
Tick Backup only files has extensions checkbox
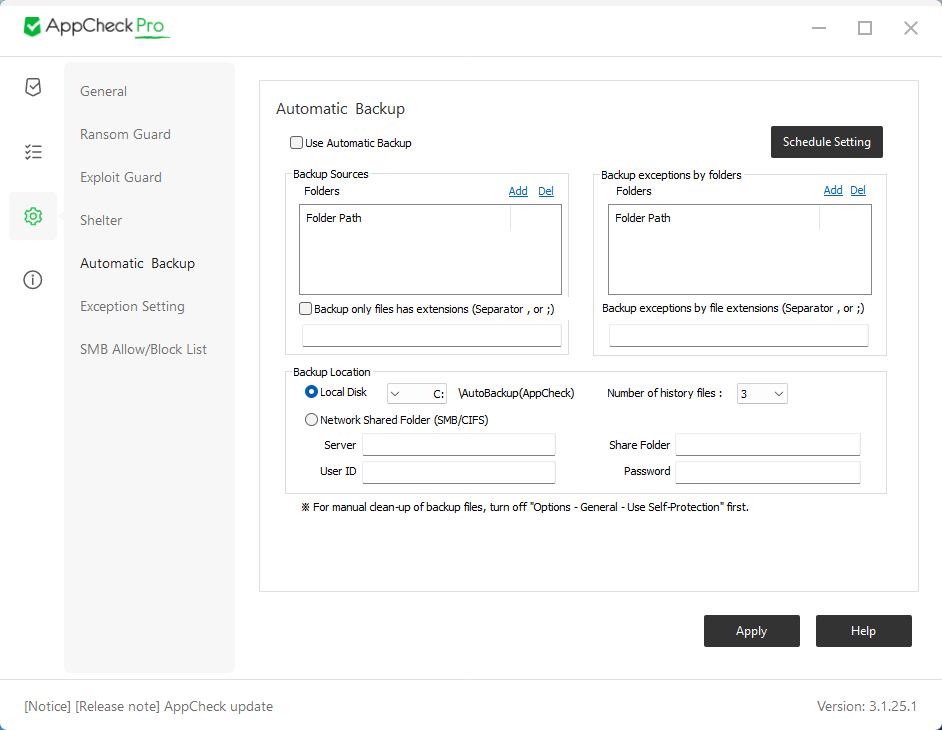click(x=305, y=308)
